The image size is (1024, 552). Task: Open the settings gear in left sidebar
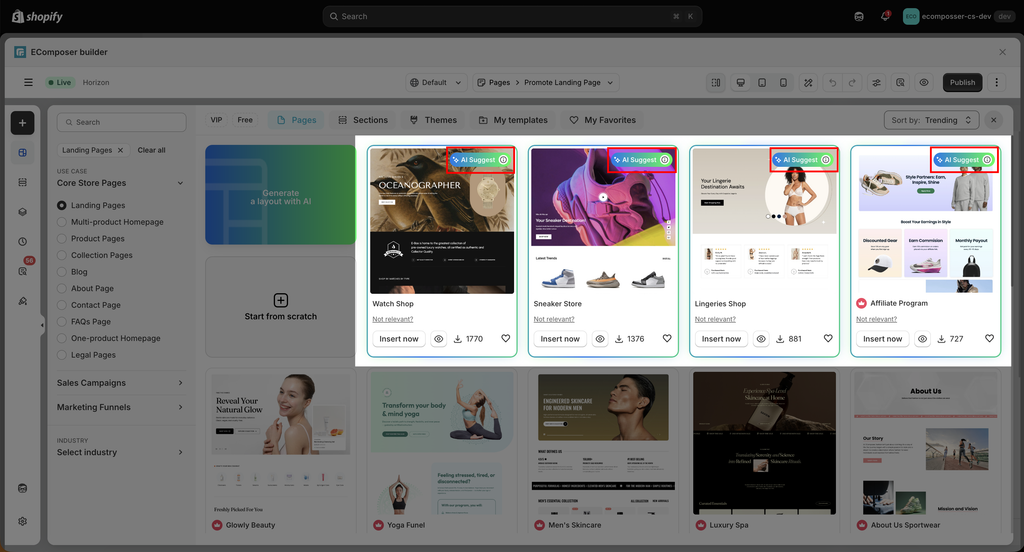coord(22,521)
